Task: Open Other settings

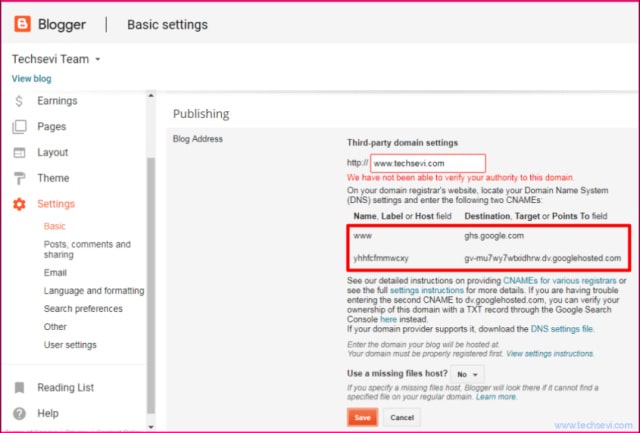Action: [55, 326]
